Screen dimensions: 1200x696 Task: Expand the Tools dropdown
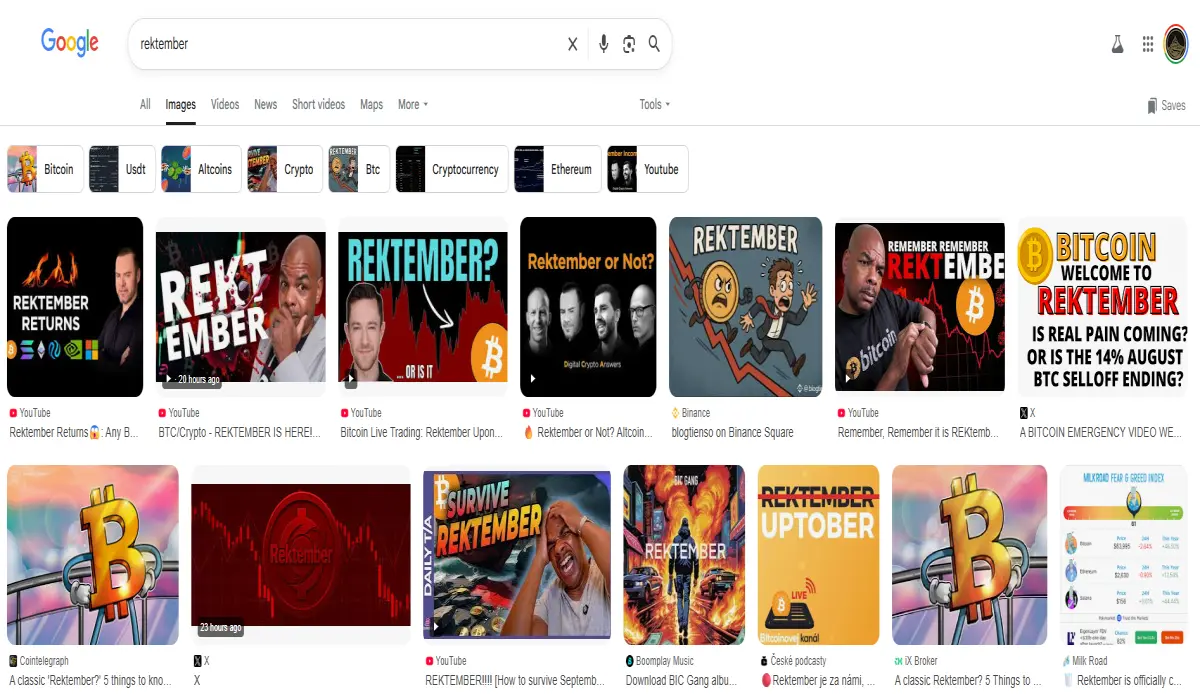[x=655, y=104]
